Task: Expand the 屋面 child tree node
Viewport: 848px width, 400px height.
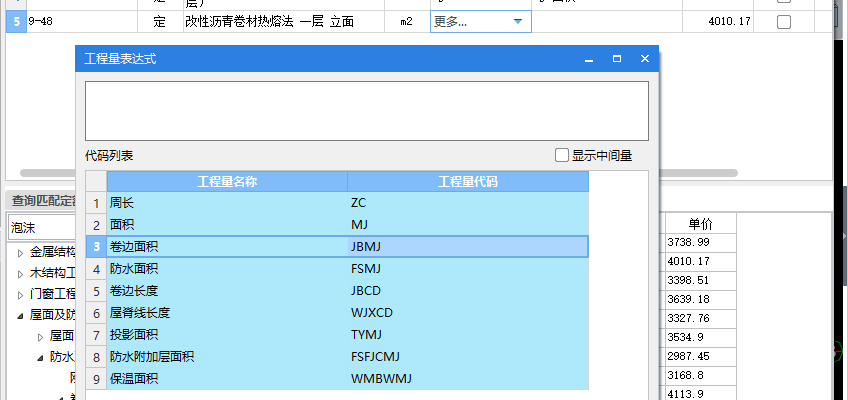Action: [x=41, y=337]
